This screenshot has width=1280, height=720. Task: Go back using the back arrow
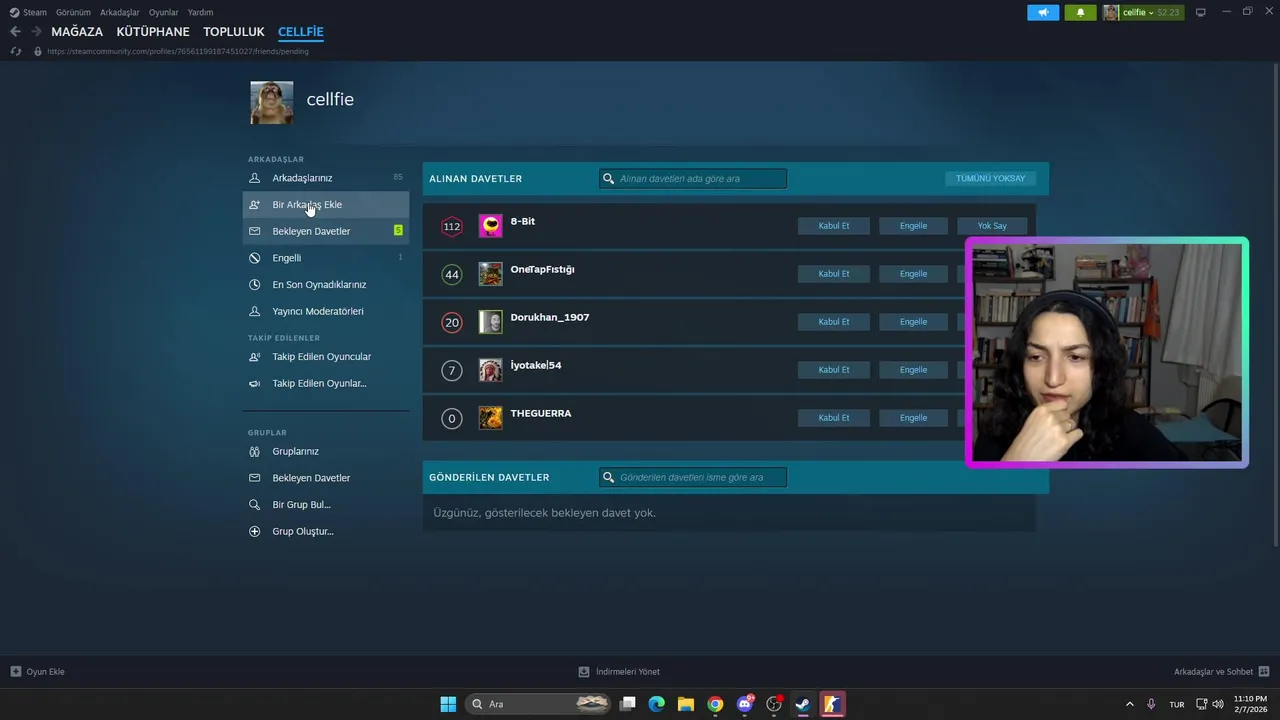pyautogui.click(x=15, y=32)
